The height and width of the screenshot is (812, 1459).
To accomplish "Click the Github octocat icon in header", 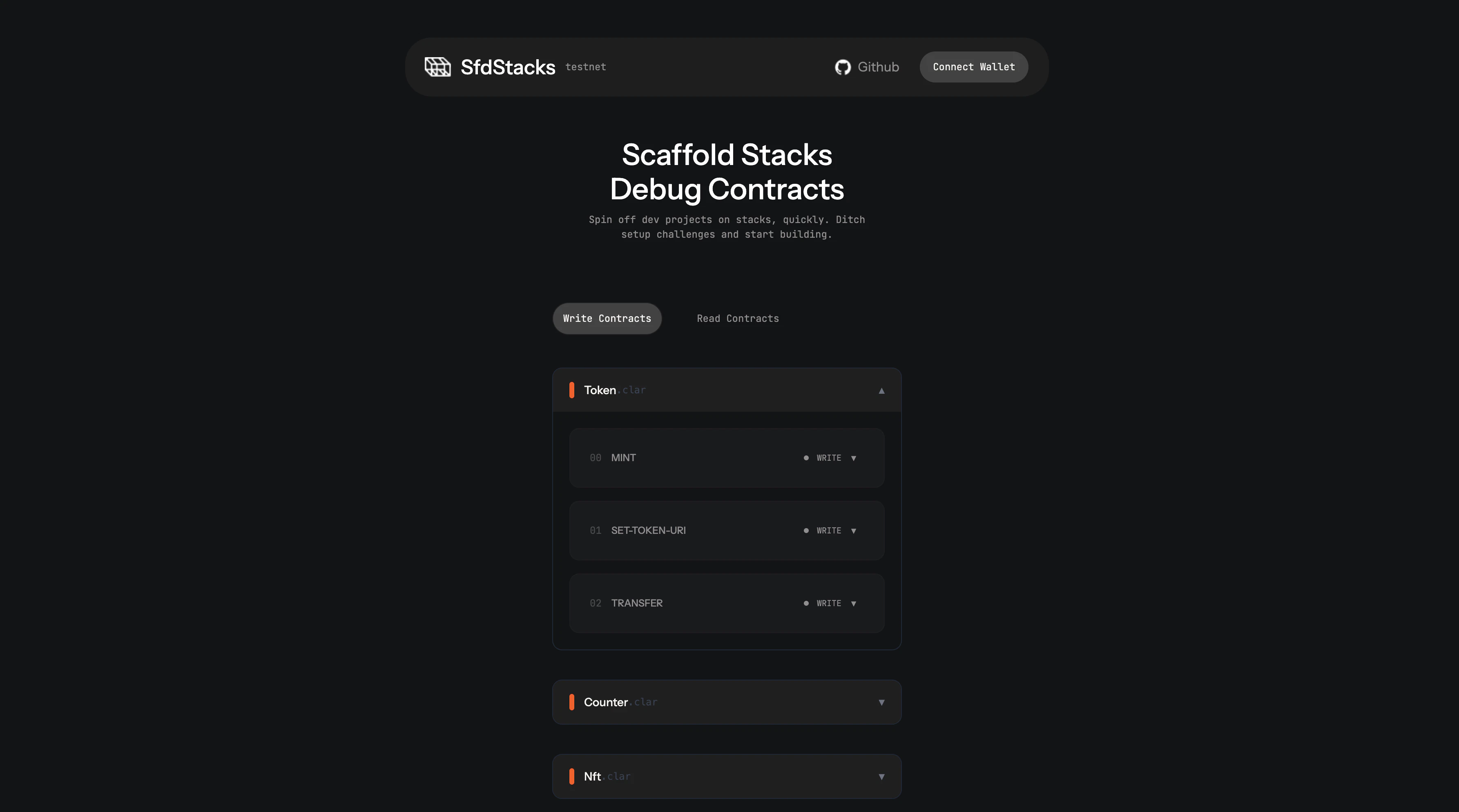I will 843,67.
